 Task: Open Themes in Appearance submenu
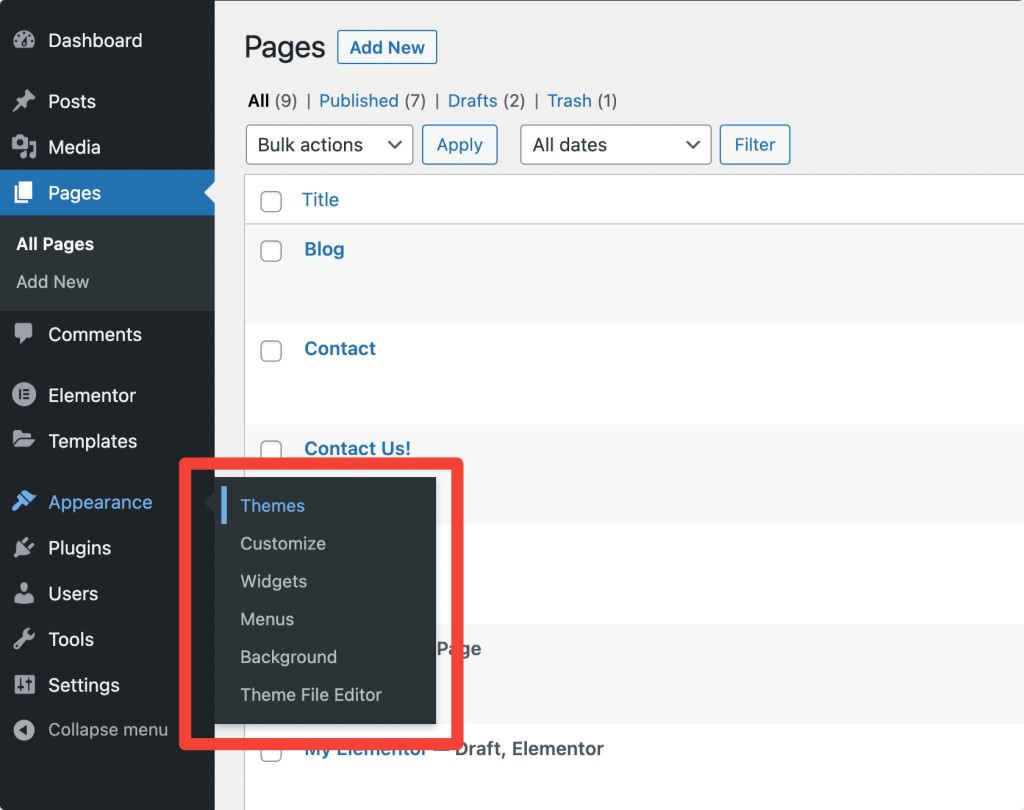(x=272, y=506)
